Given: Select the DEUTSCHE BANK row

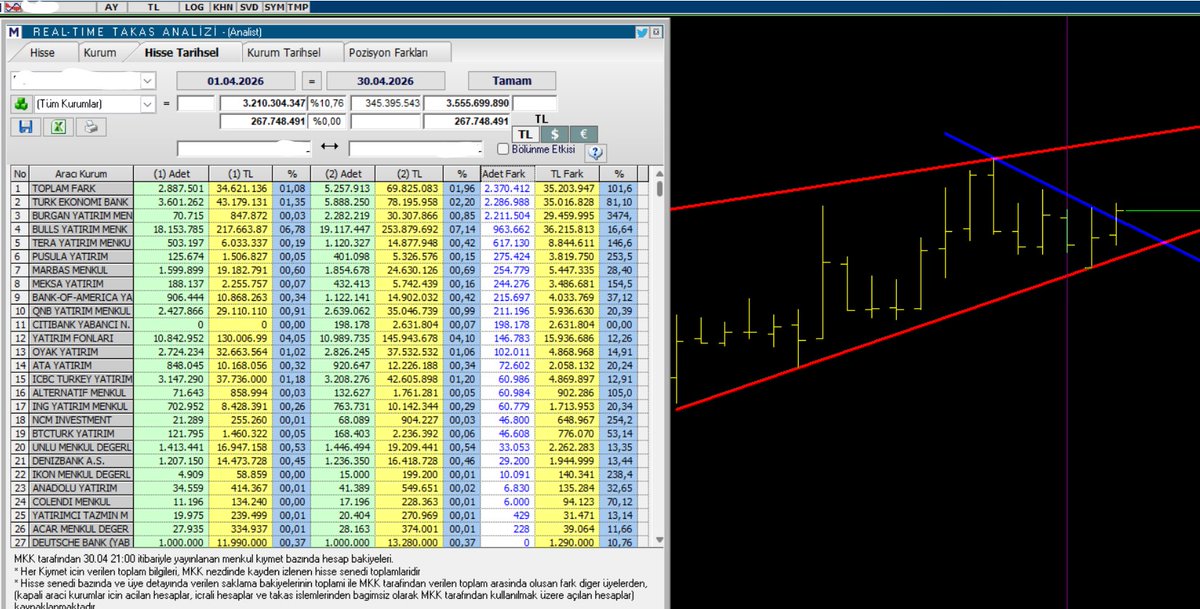Looking at the screenshot, I should (x=332, y=543).
